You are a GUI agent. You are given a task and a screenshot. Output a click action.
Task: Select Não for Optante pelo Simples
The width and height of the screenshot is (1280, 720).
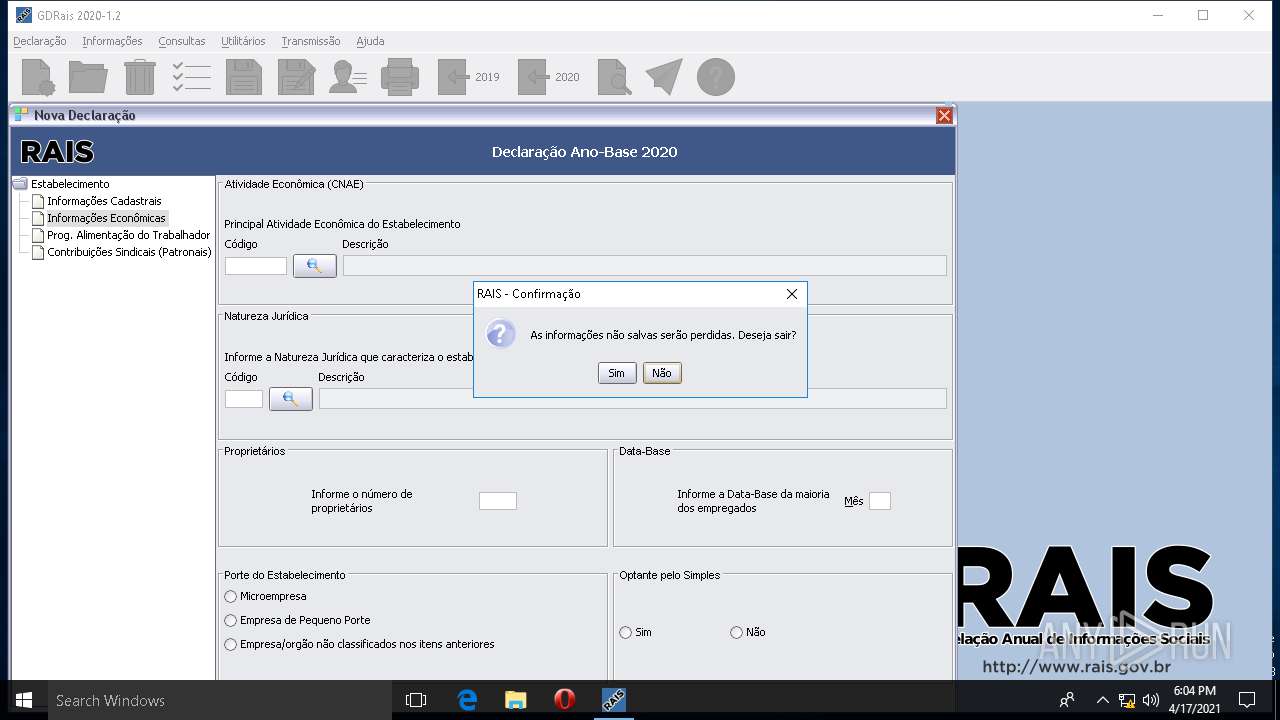pyautogui.click(x=737, y=632)
